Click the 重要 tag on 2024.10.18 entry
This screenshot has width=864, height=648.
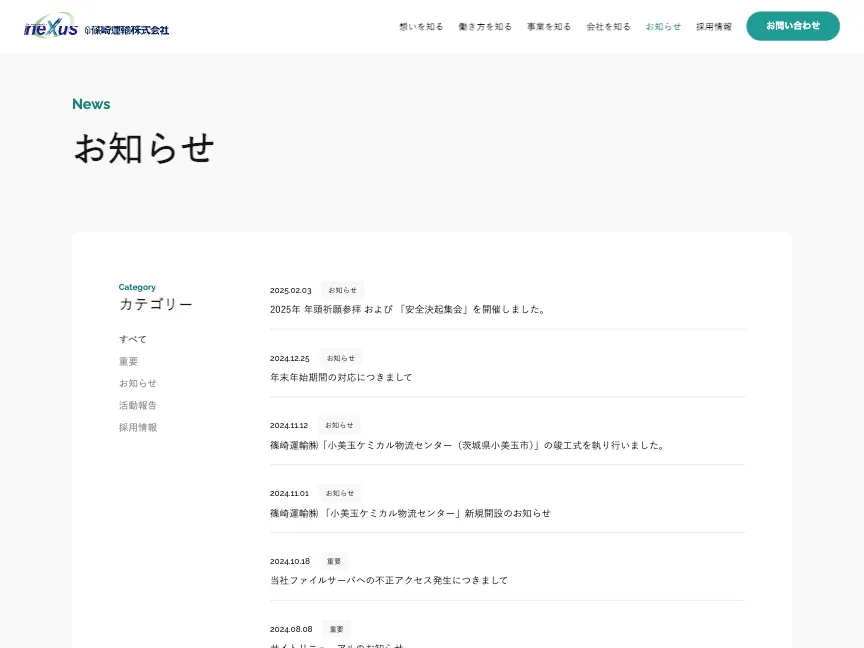pos(334,561)
